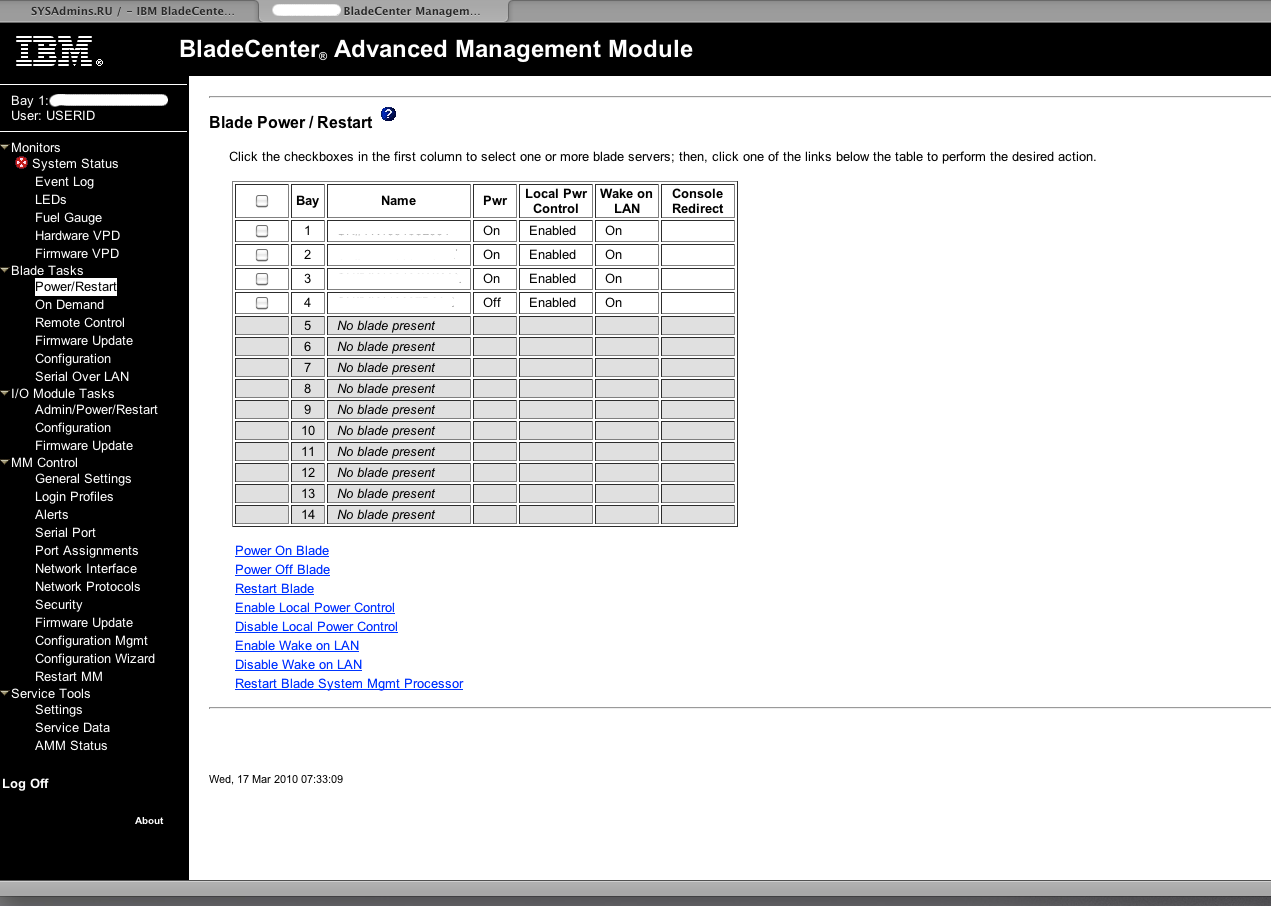Check the checkbox for blade bay 2

[262, 255]
